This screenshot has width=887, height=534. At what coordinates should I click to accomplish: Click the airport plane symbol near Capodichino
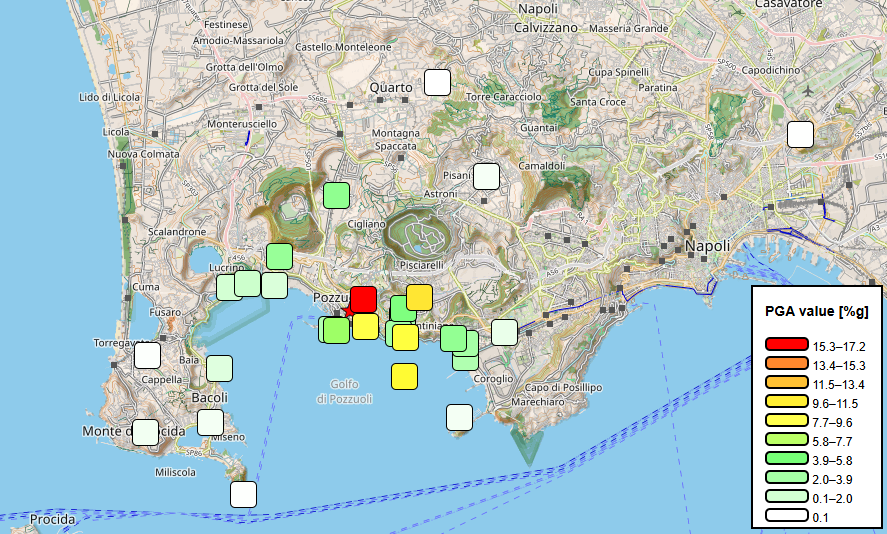(x=807, y=91)
